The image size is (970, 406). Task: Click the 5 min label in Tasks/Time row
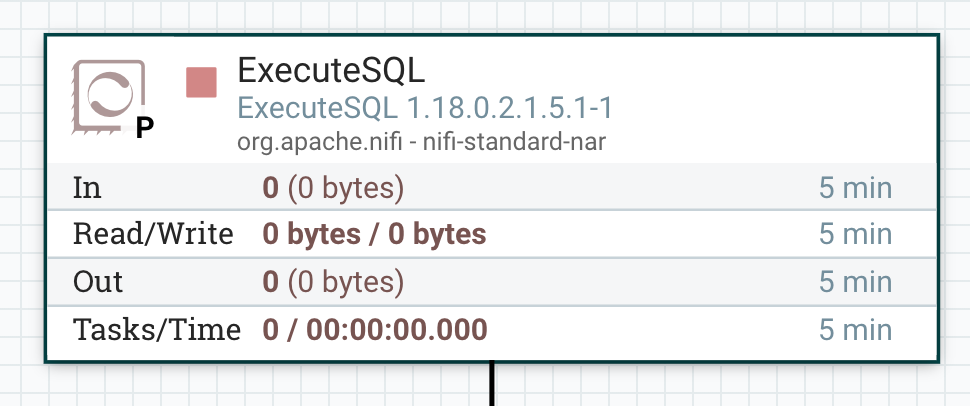coord(855,328)
